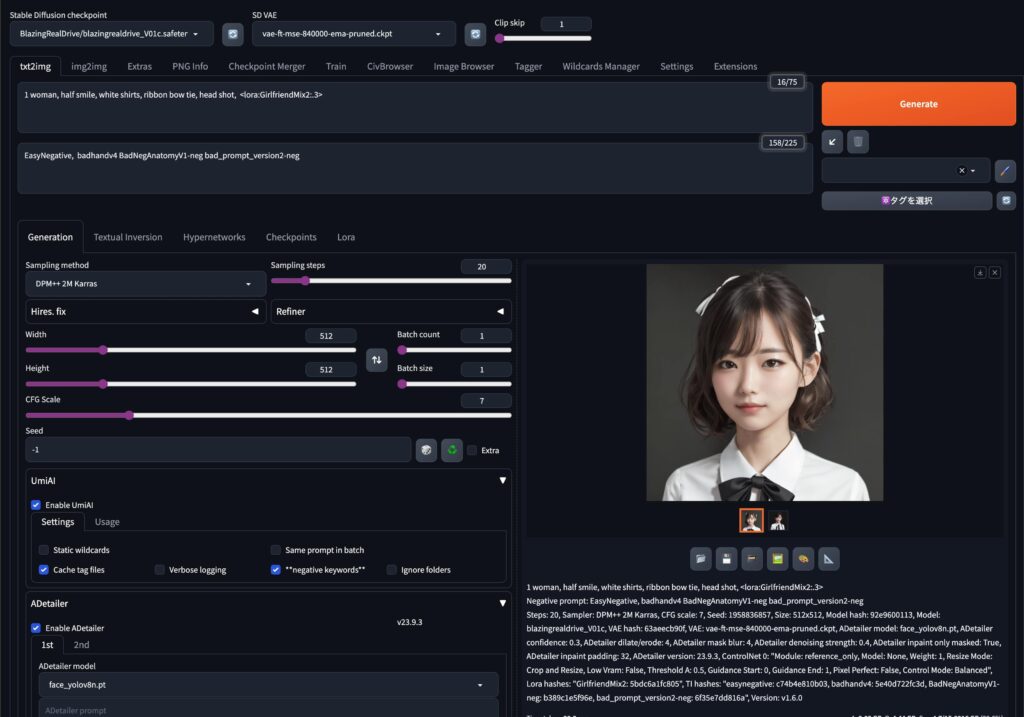Click the タグを選択 button
The height and width of the screenshot is (717, 1024).
906,200
